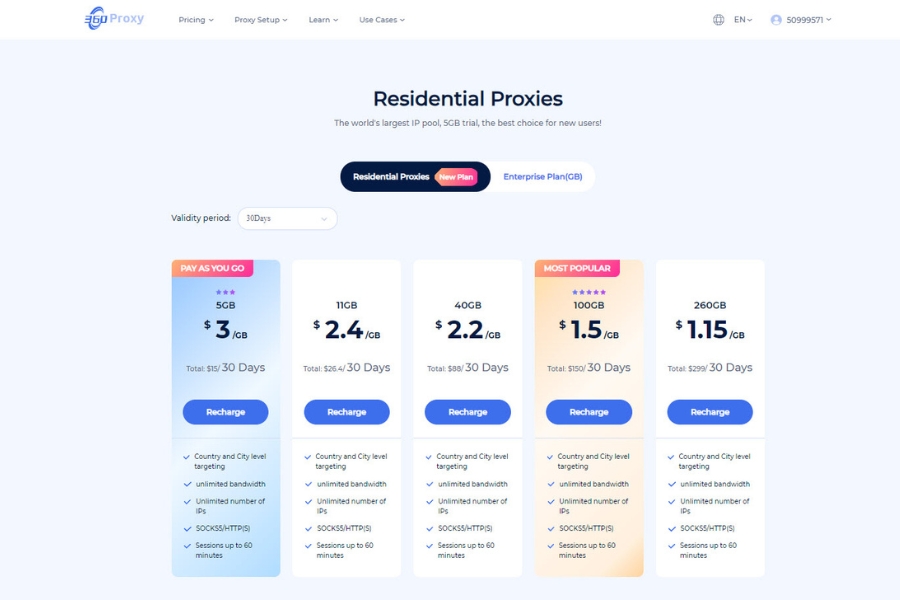Click the 40GB plan title
The height and width of the screenshot is (600, 900).
[x=468, y=305]
